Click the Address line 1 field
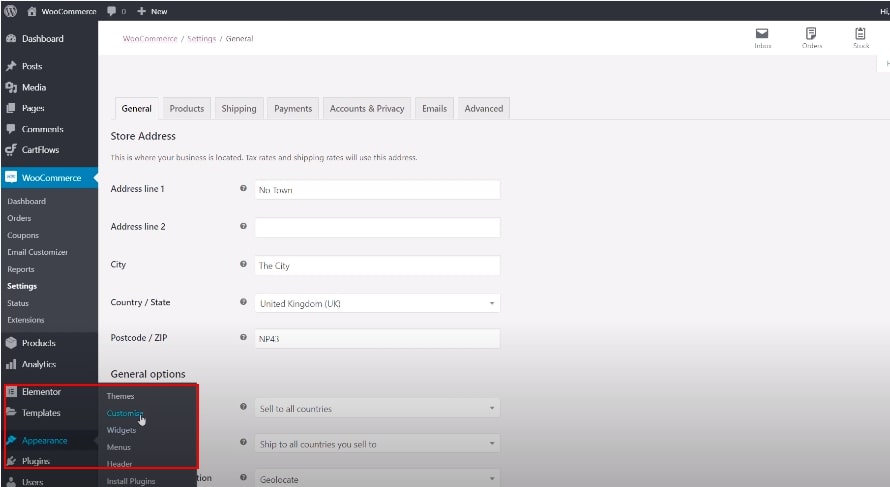 coord(377,190)
